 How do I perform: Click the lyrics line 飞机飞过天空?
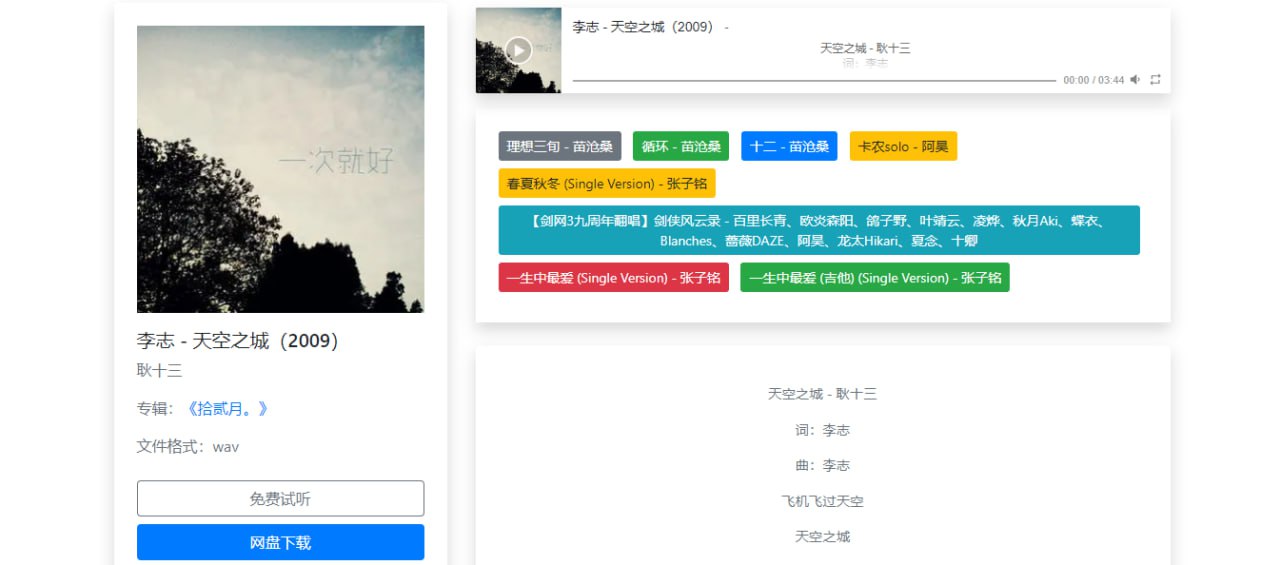pos(822,501)
